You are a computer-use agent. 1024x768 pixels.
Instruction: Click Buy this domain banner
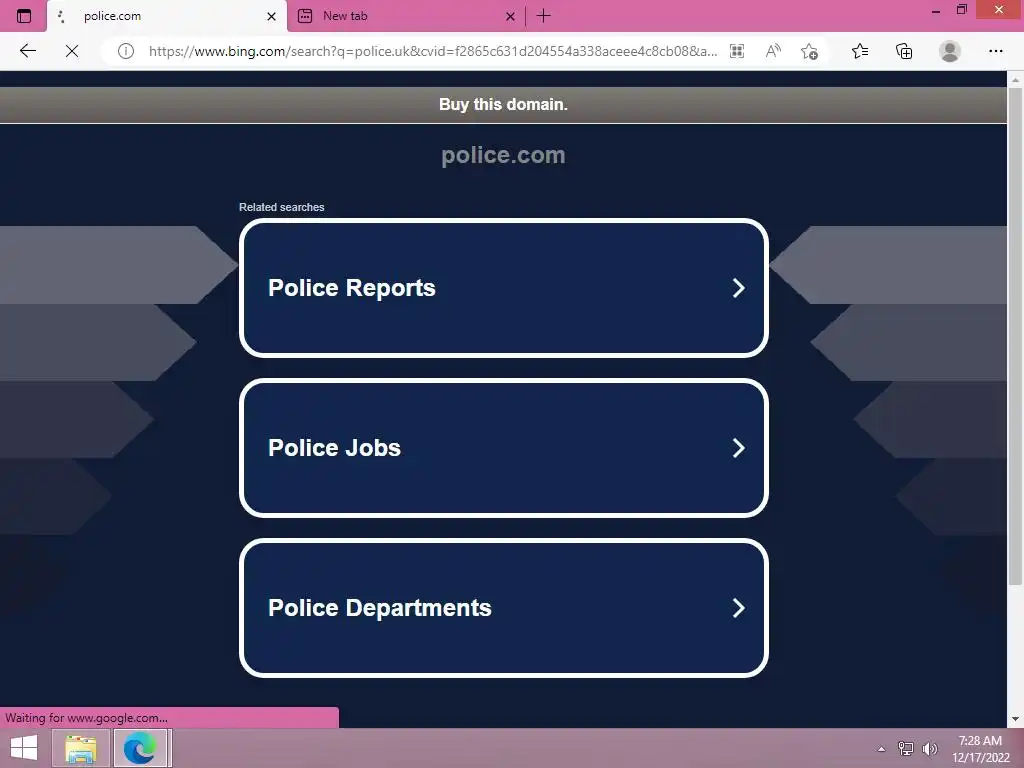pyautogui.click(x=504, y=104)
